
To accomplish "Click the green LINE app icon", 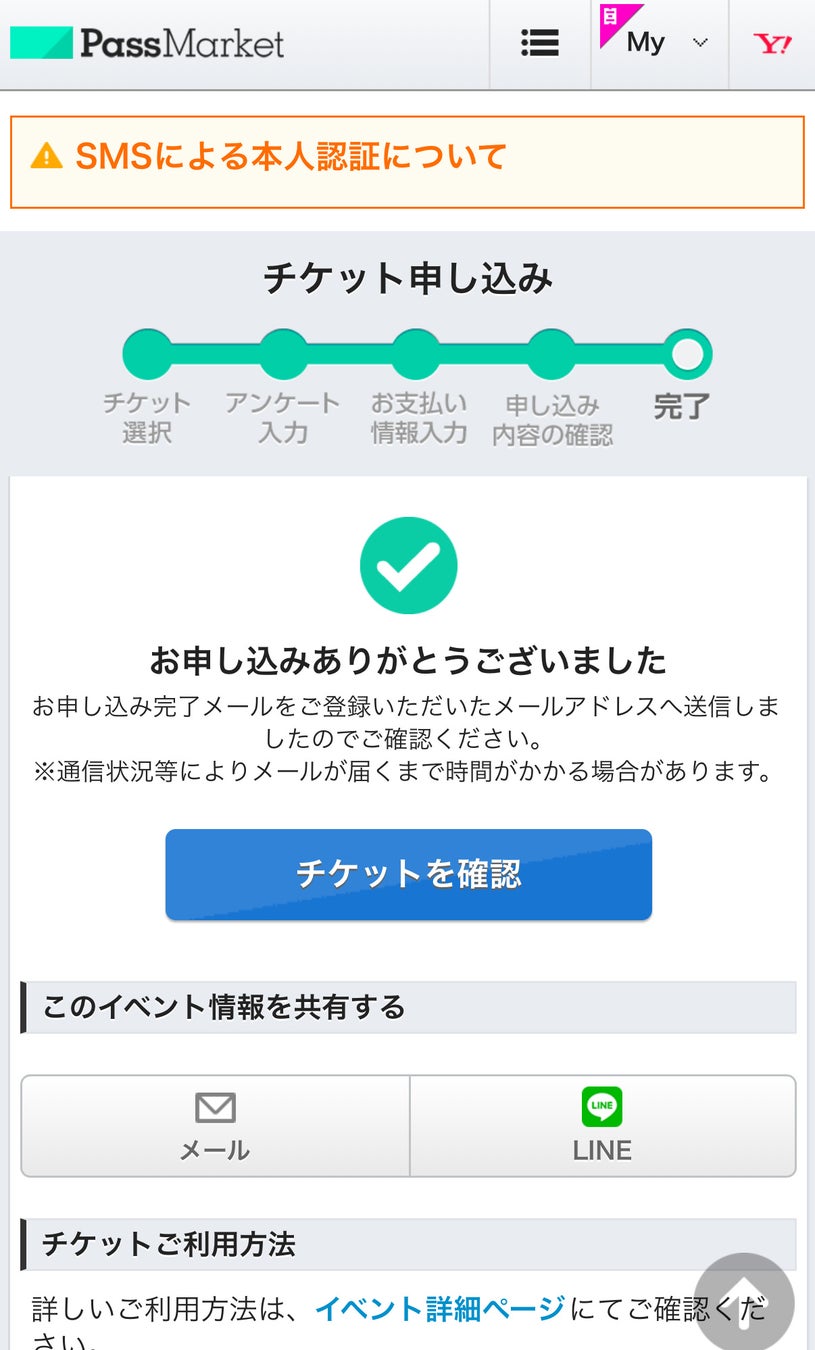I will click(602, 1107).
